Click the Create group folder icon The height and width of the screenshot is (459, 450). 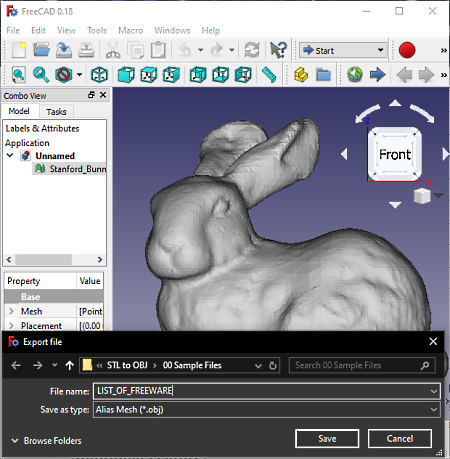pos(323,75)
